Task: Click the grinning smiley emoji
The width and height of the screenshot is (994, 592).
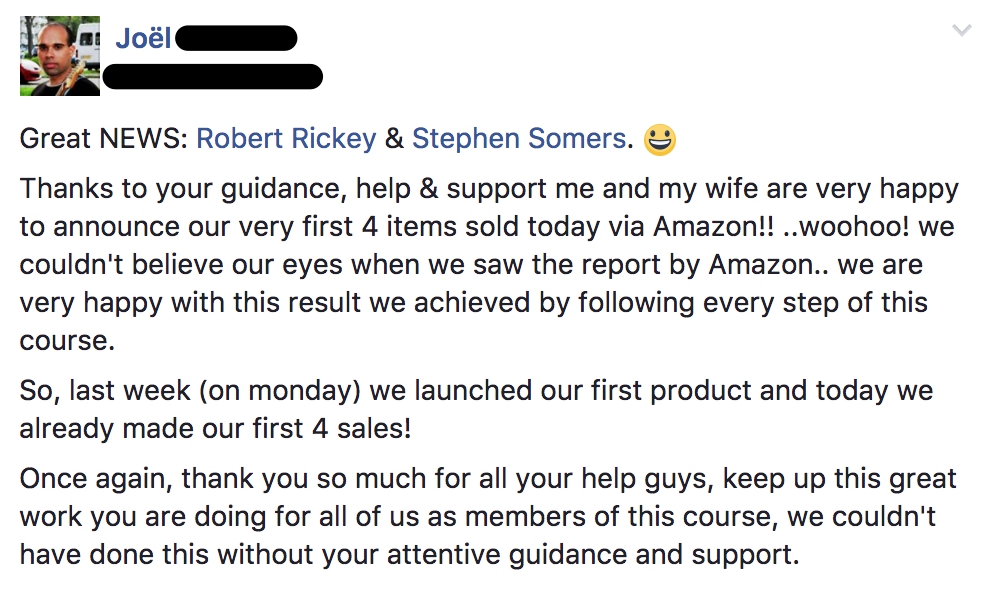Action: [x=660, y=140]
